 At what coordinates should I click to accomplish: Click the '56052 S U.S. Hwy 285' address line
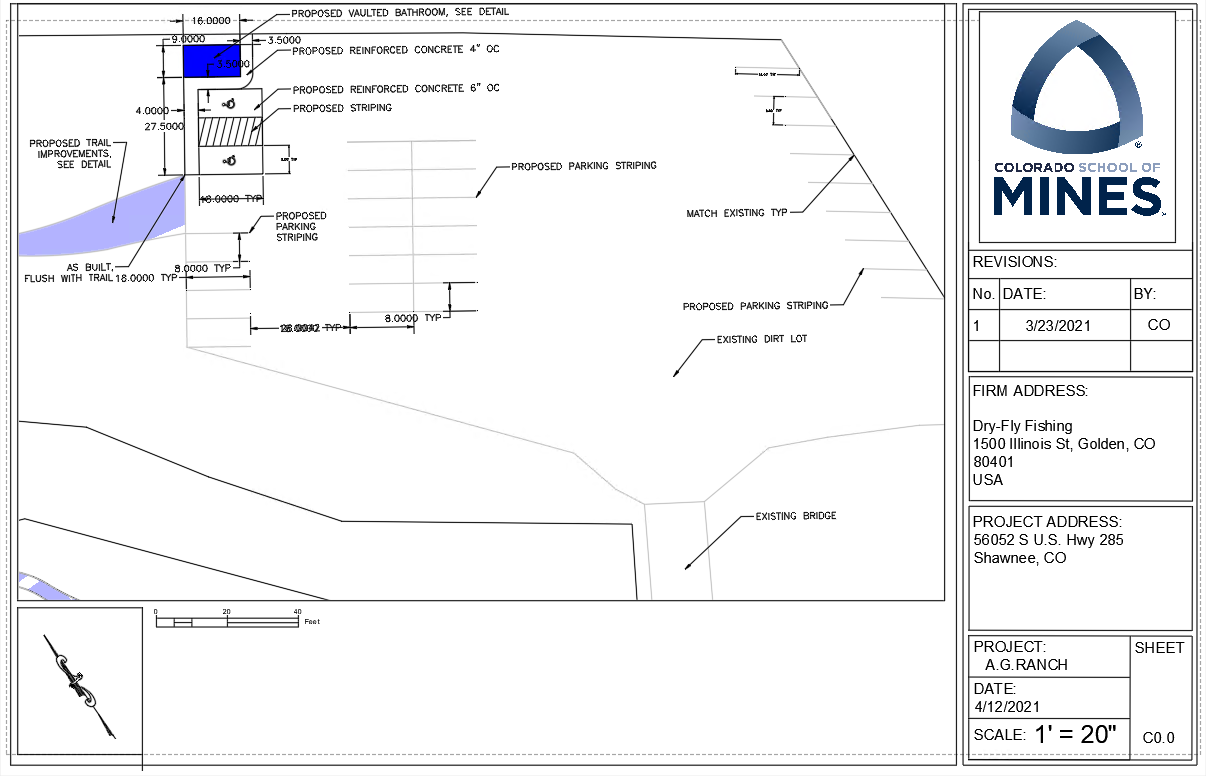(x=1048, y=540)
